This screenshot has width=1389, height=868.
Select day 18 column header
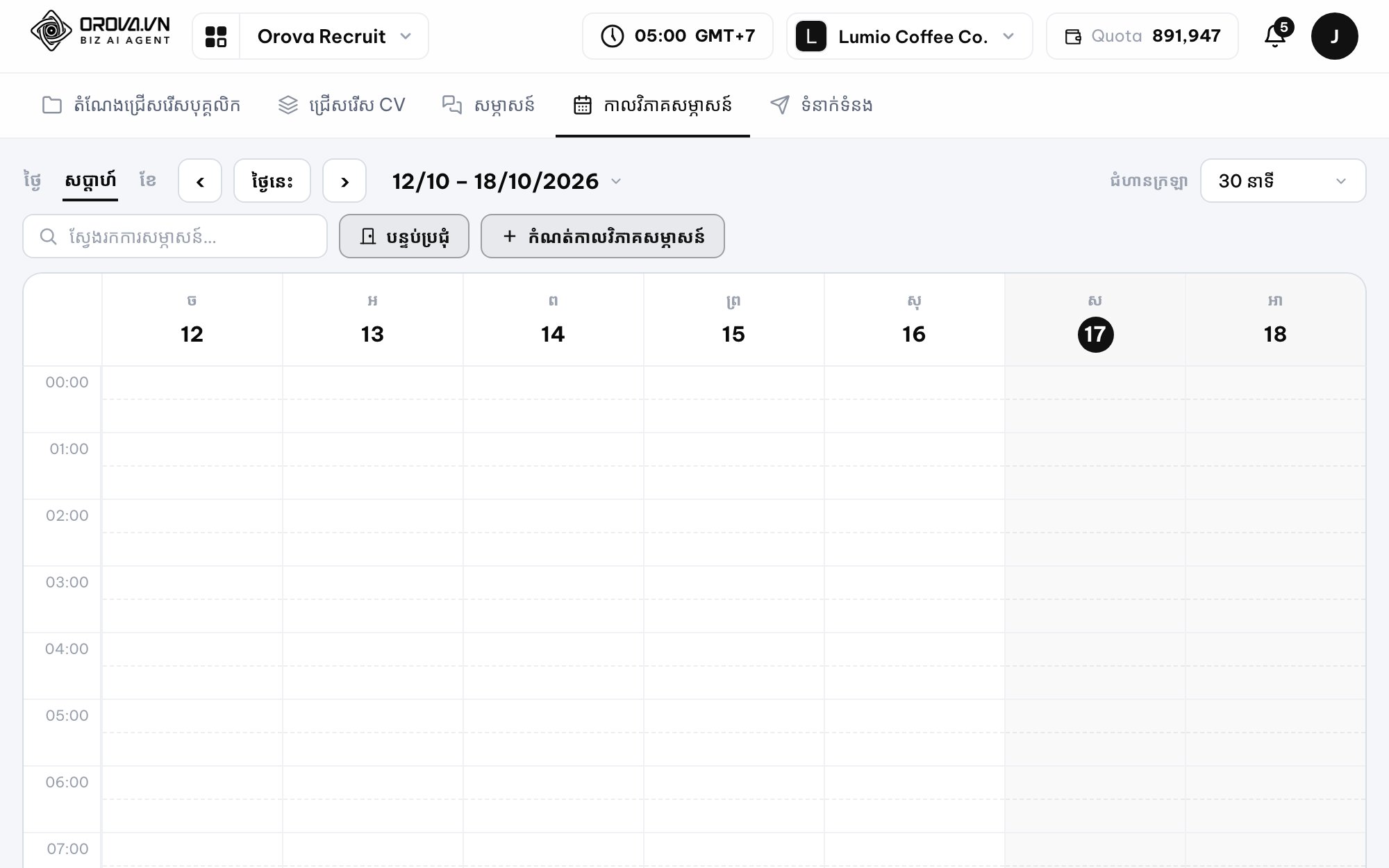point(1275,320)
